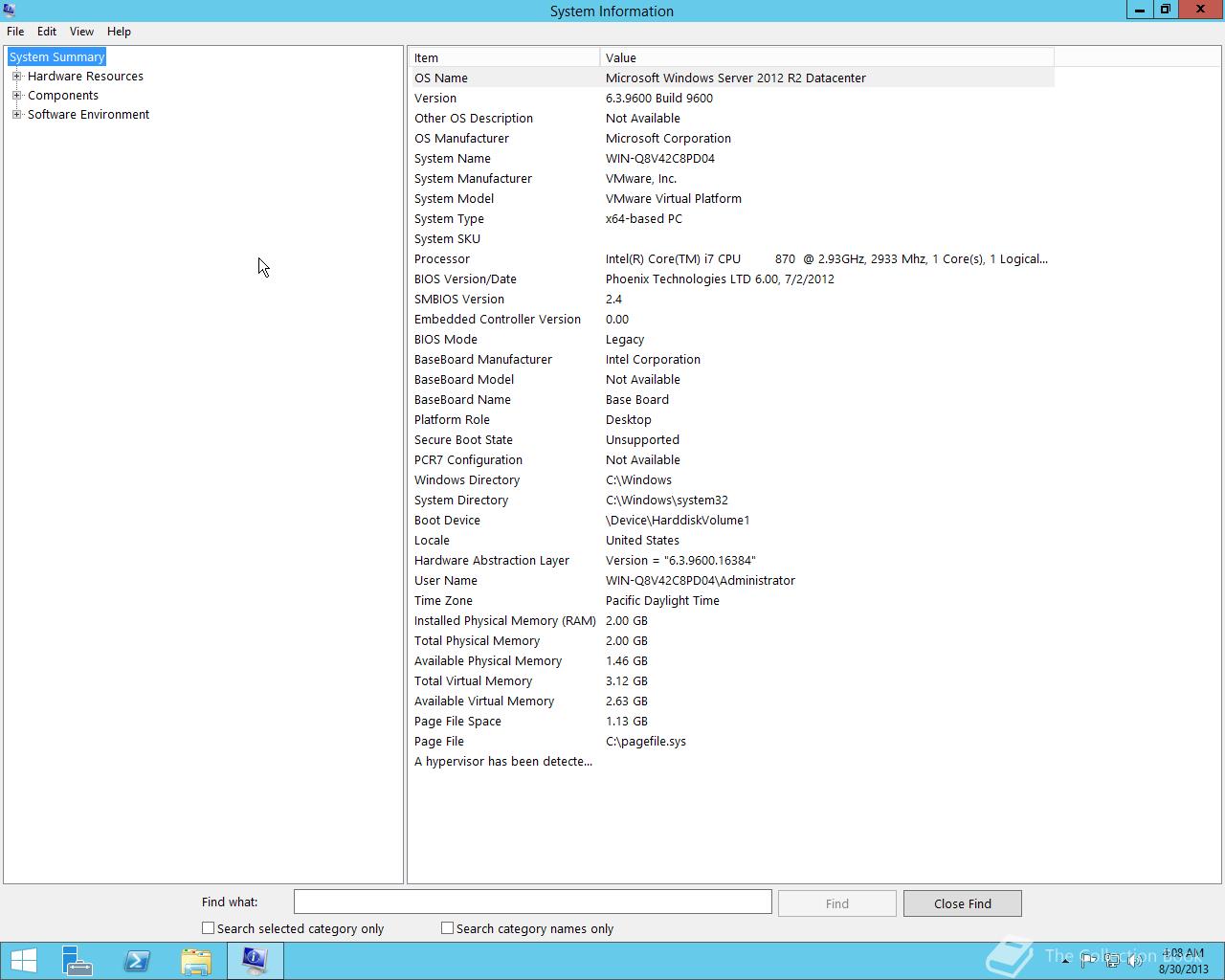
Task: Expand Software Environment tree node
Action: pyautogui.click(x=16, y=114)
